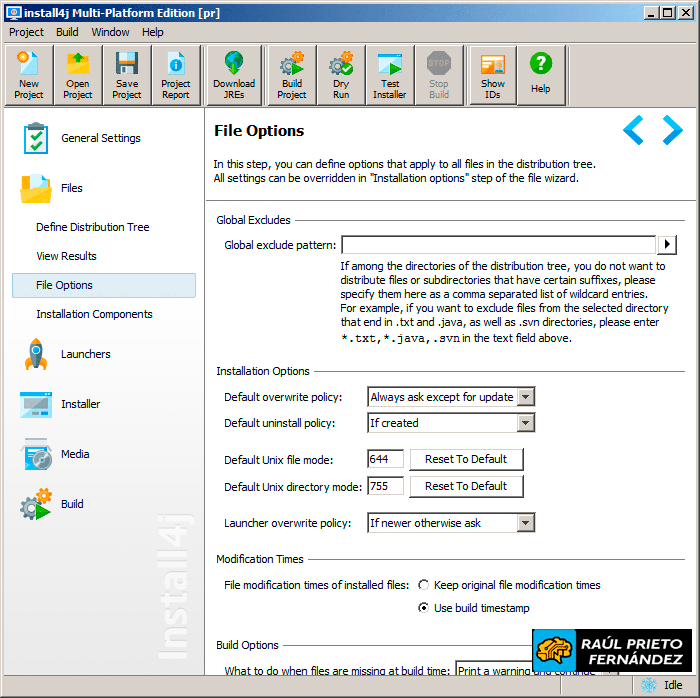
Task: Launch Test Installer from the toolbar
Action: [390, 75]
